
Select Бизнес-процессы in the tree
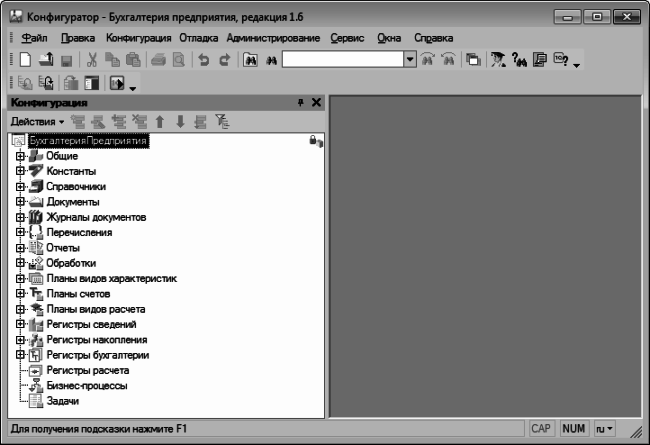(x=87, y=386)
